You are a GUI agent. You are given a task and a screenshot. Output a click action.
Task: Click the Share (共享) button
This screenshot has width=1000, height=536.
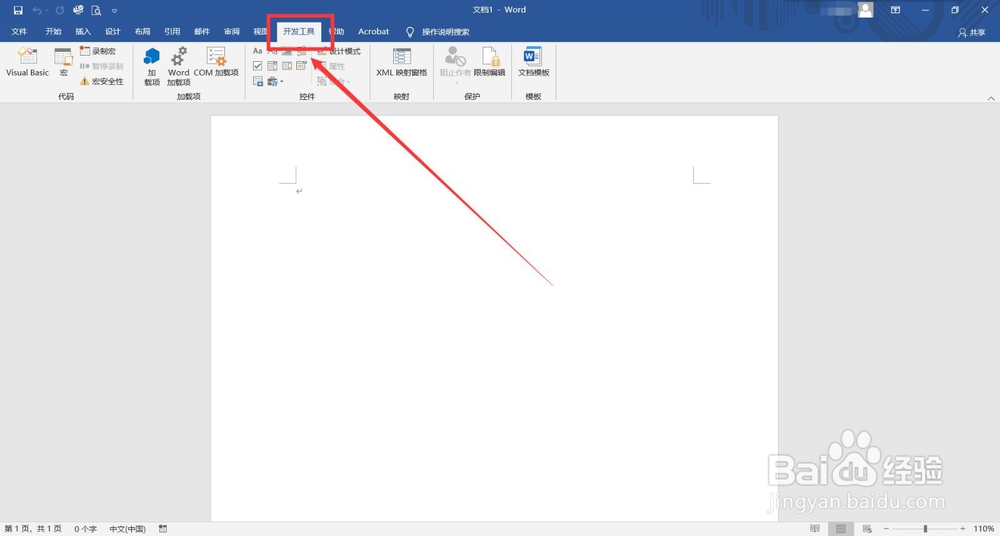971,33
